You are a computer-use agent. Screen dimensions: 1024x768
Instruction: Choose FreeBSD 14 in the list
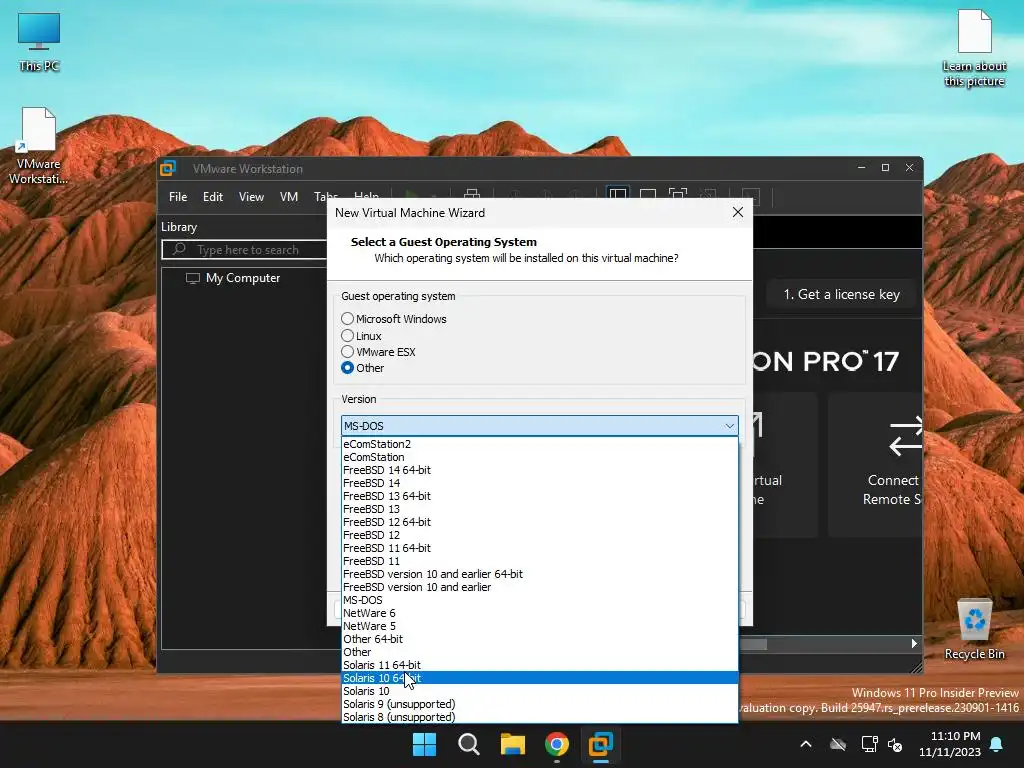(x=539, y=483)
